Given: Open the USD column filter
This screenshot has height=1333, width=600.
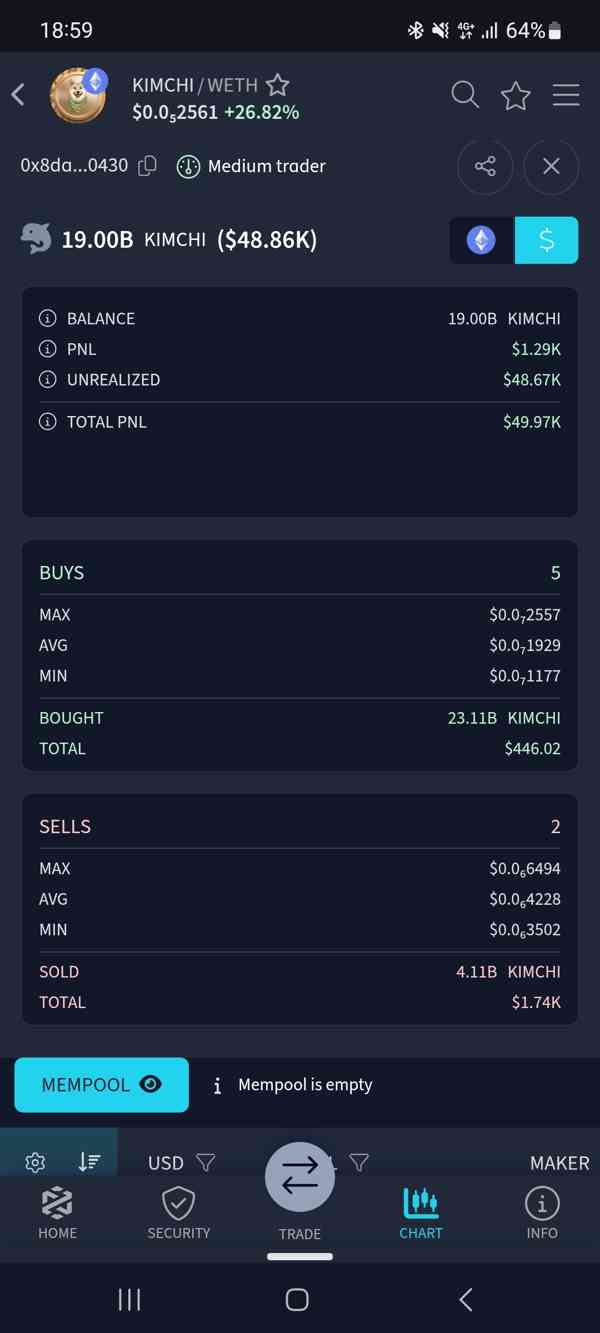Looking at the screenshot, I should (205, 1162).
